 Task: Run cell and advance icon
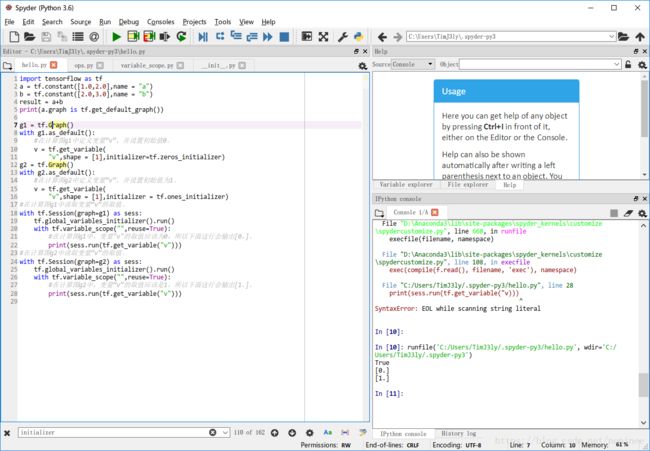149,36
